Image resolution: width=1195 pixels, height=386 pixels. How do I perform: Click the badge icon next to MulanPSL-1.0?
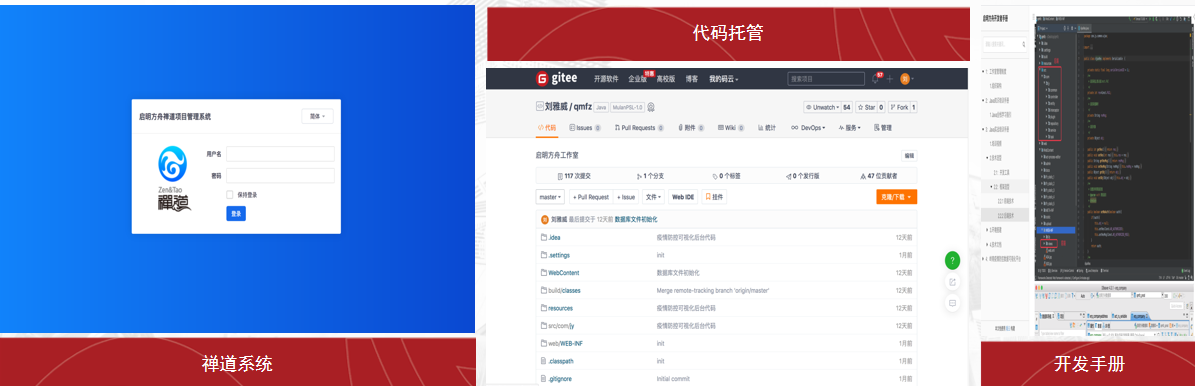pos(651,107)
